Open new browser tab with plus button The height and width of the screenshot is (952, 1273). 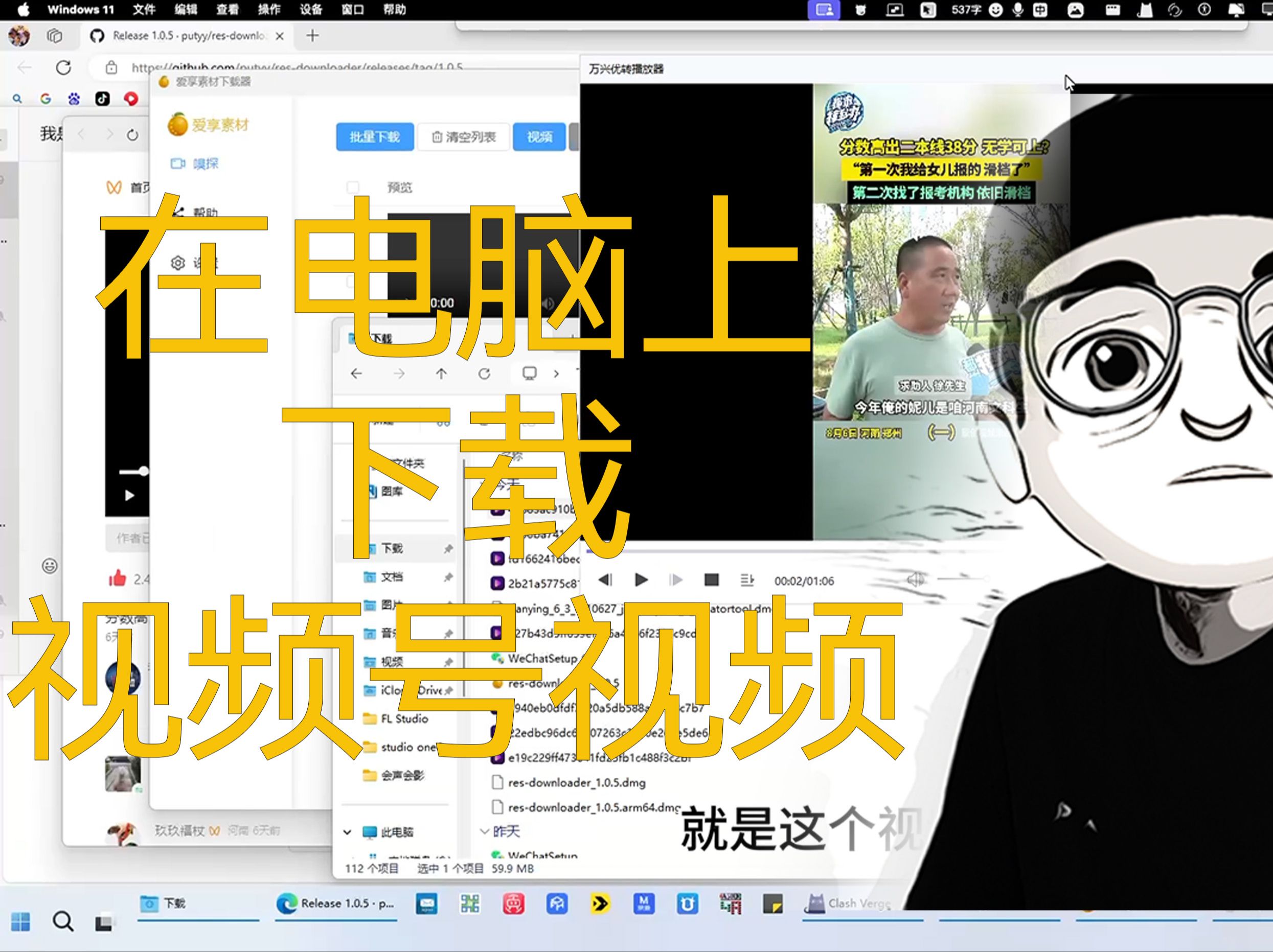312,36
